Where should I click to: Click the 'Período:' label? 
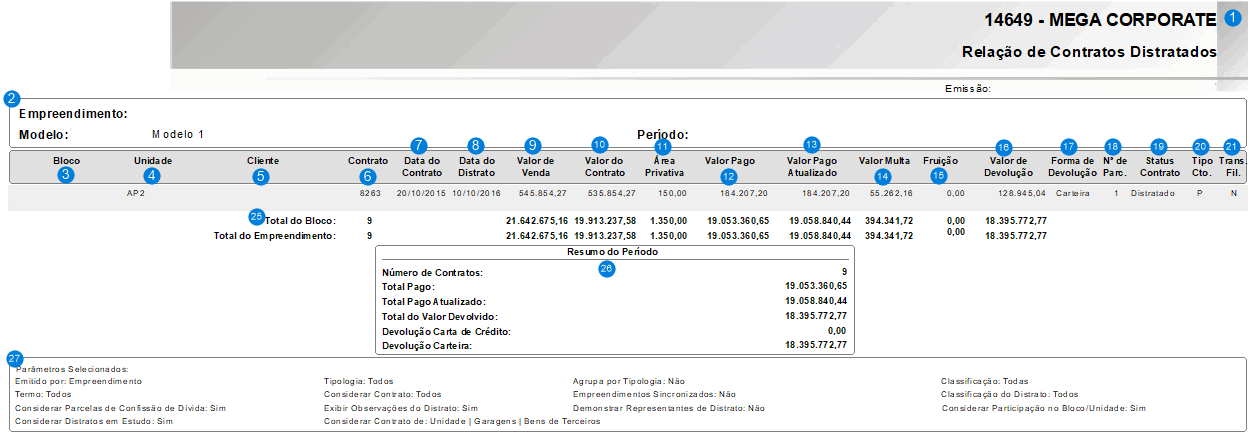coord(662,134)
